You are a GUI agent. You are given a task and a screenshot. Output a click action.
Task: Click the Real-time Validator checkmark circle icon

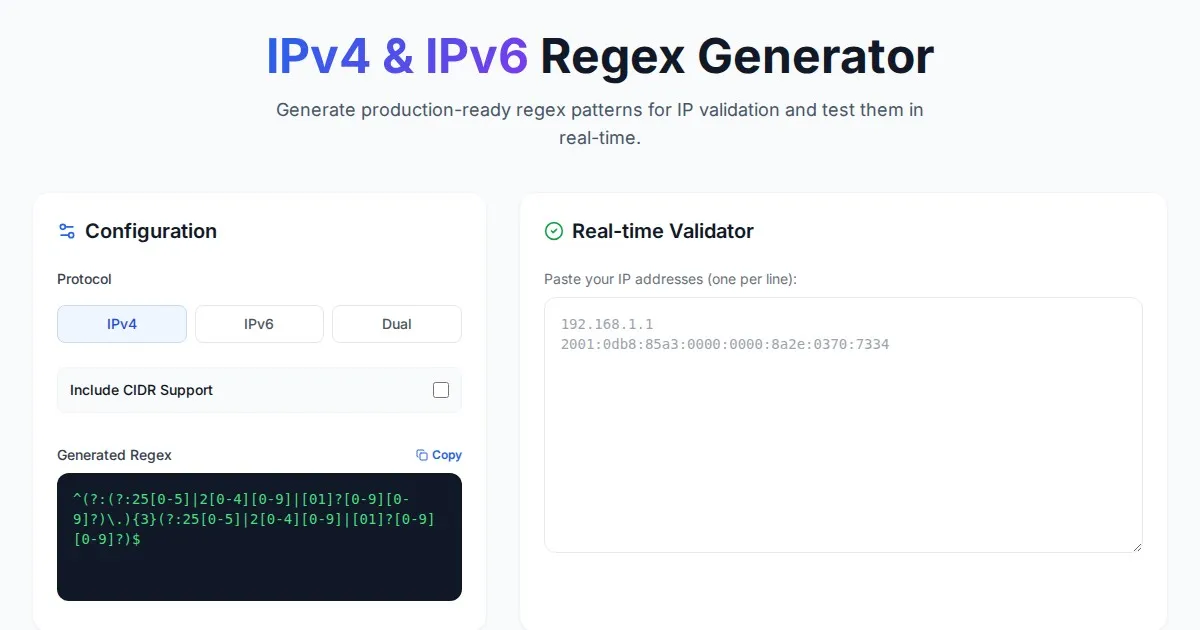click(554, 231)
